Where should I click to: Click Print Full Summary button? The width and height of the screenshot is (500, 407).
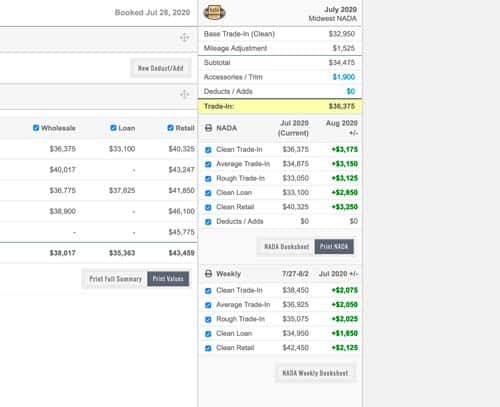click(x=115, y=279)
